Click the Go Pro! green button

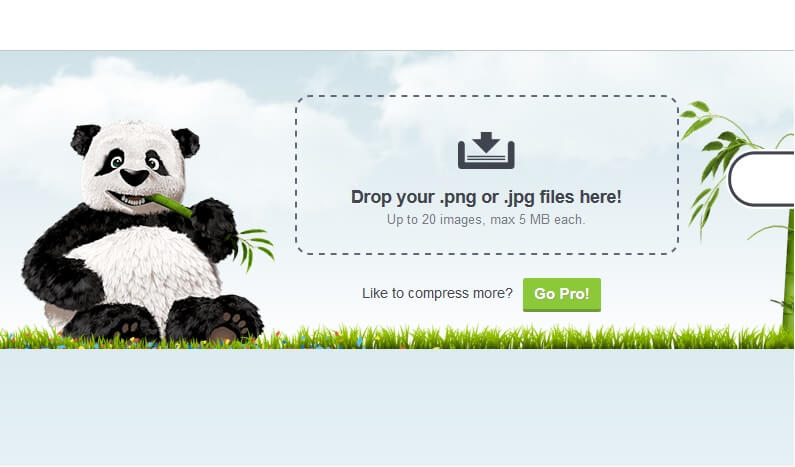[x=562, y=294]
